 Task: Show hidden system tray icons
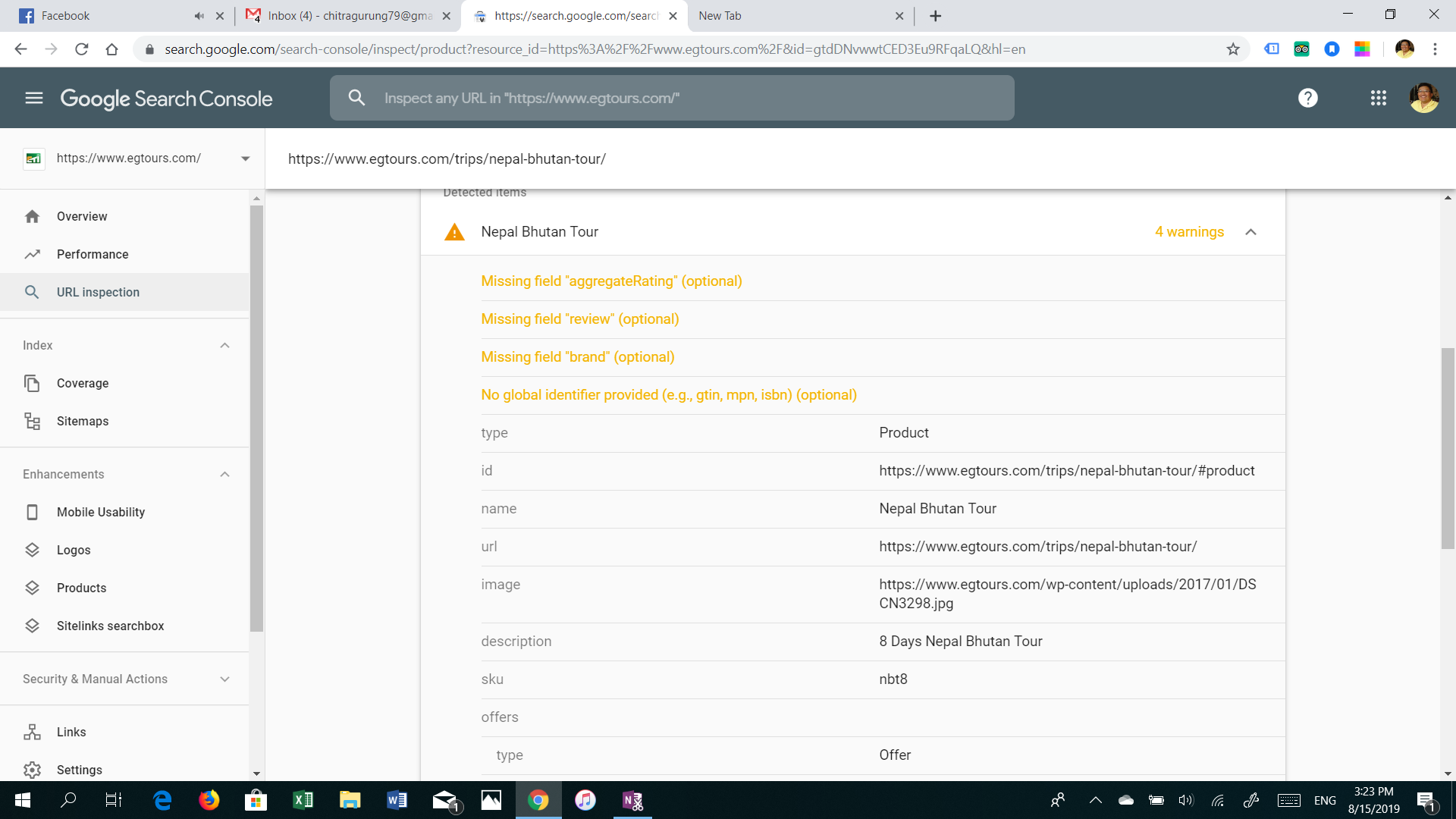pos(1095,800)
